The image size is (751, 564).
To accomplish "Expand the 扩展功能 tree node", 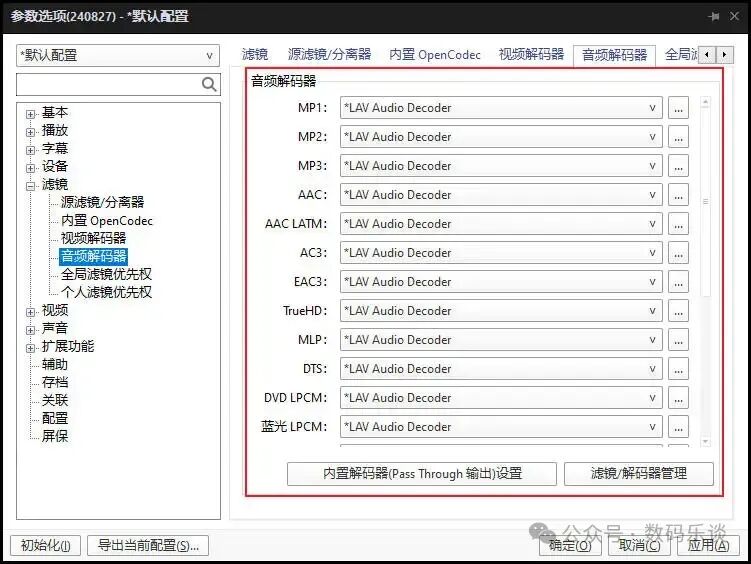I will click(31, 348).
